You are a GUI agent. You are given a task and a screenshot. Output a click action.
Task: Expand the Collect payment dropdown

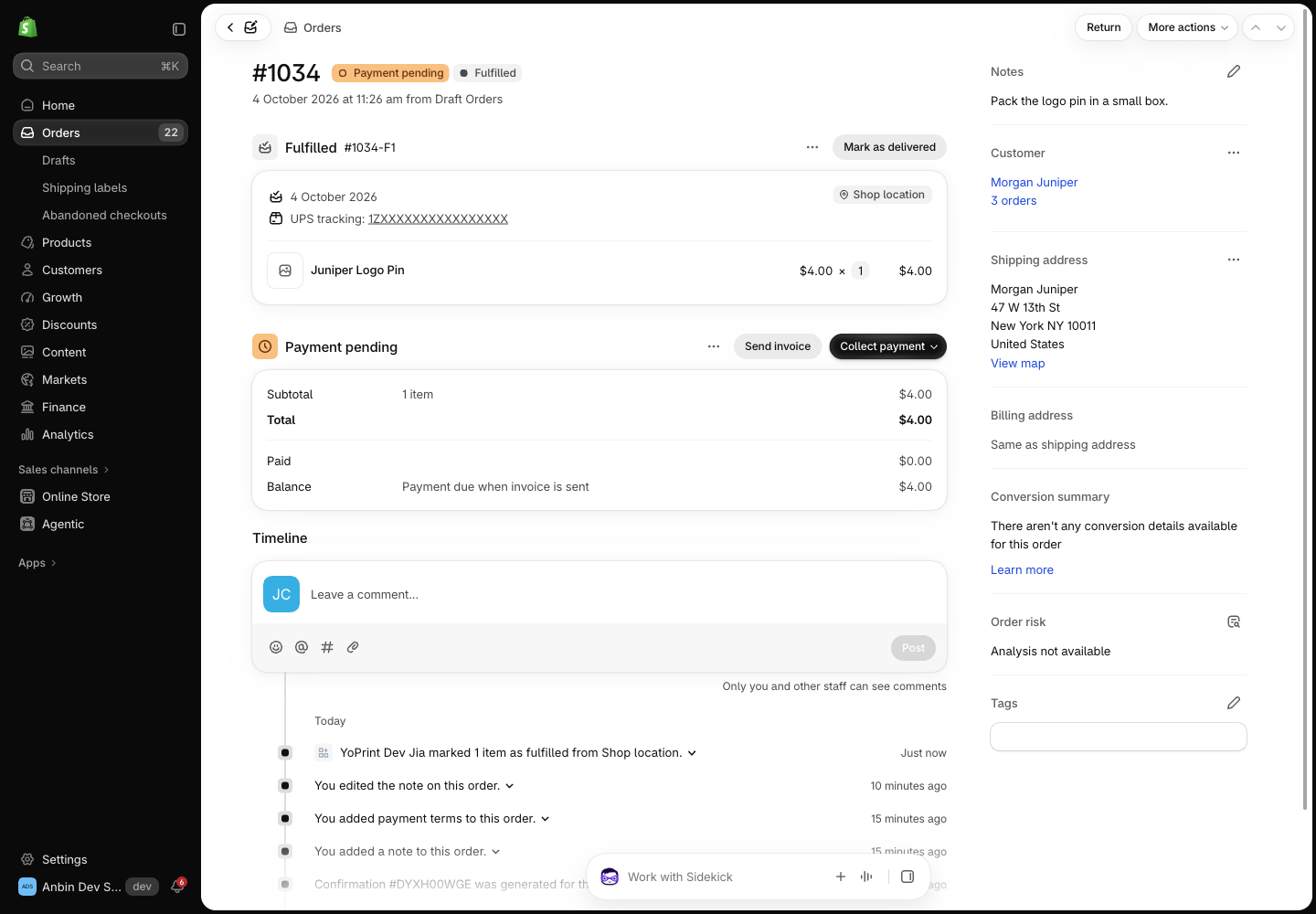[887, 346]
